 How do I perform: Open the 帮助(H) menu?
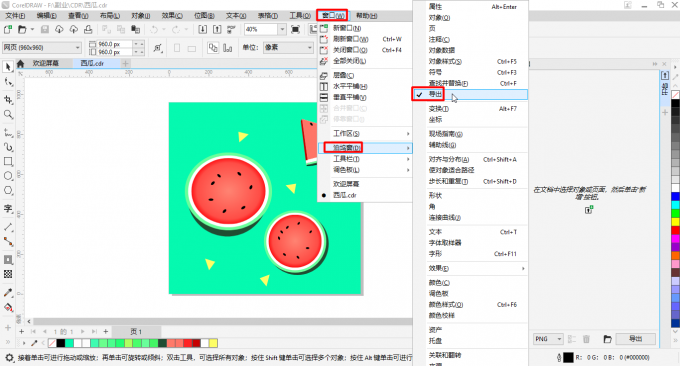click(366, 16)
